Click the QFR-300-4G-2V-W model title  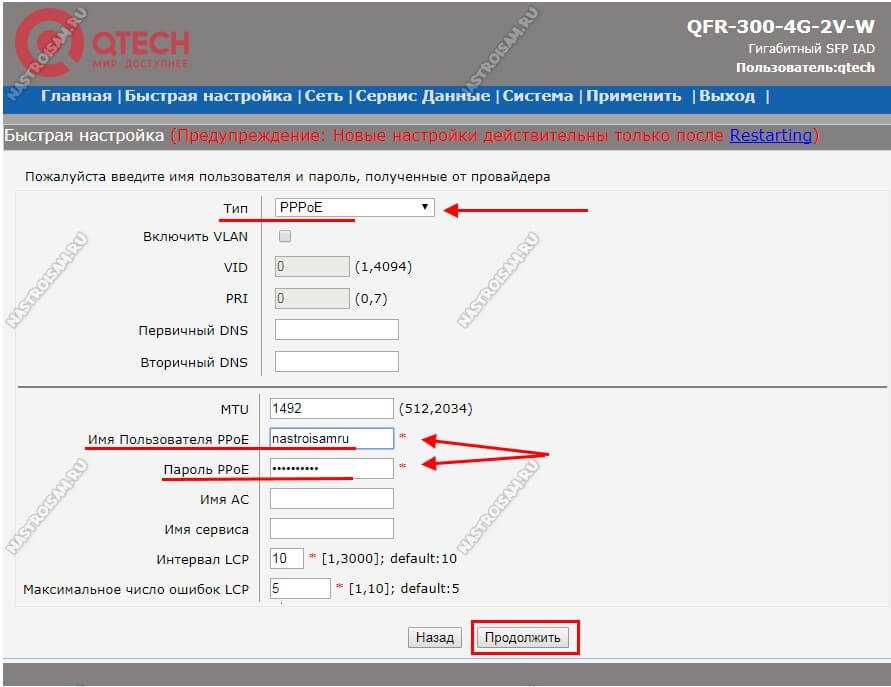(781, 26)
